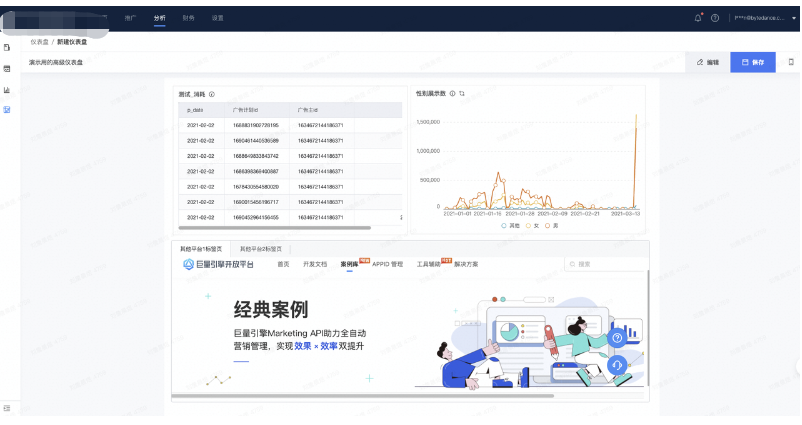Click 解决方案 in embedded page nav
This screenshot has width=802, height=425.
point(466,264)
